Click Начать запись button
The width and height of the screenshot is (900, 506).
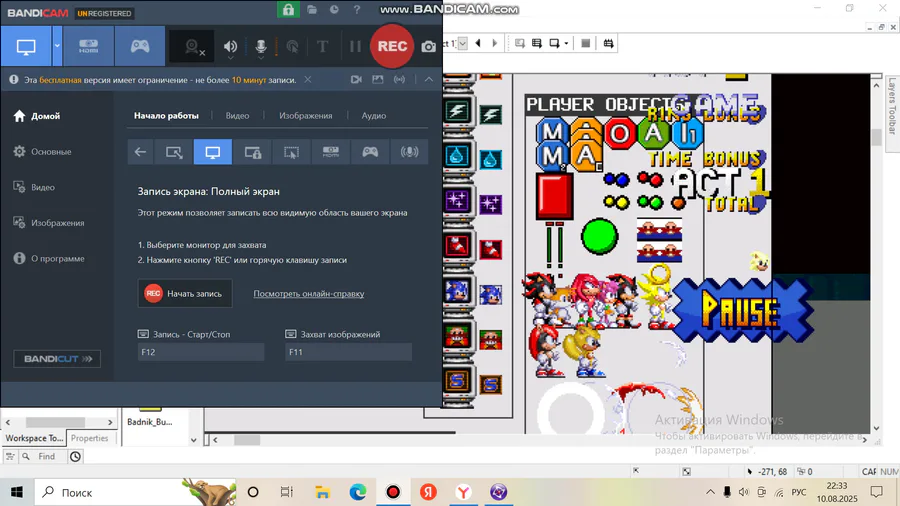pos(185,294)
